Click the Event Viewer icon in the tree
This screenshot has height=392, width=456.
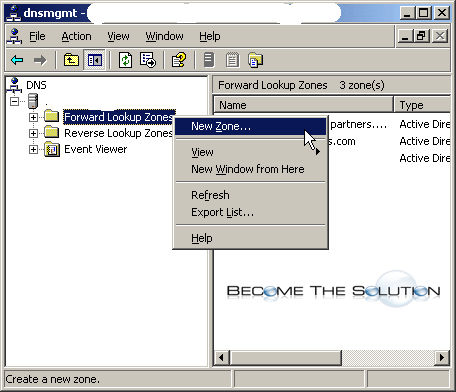point(52,149)
